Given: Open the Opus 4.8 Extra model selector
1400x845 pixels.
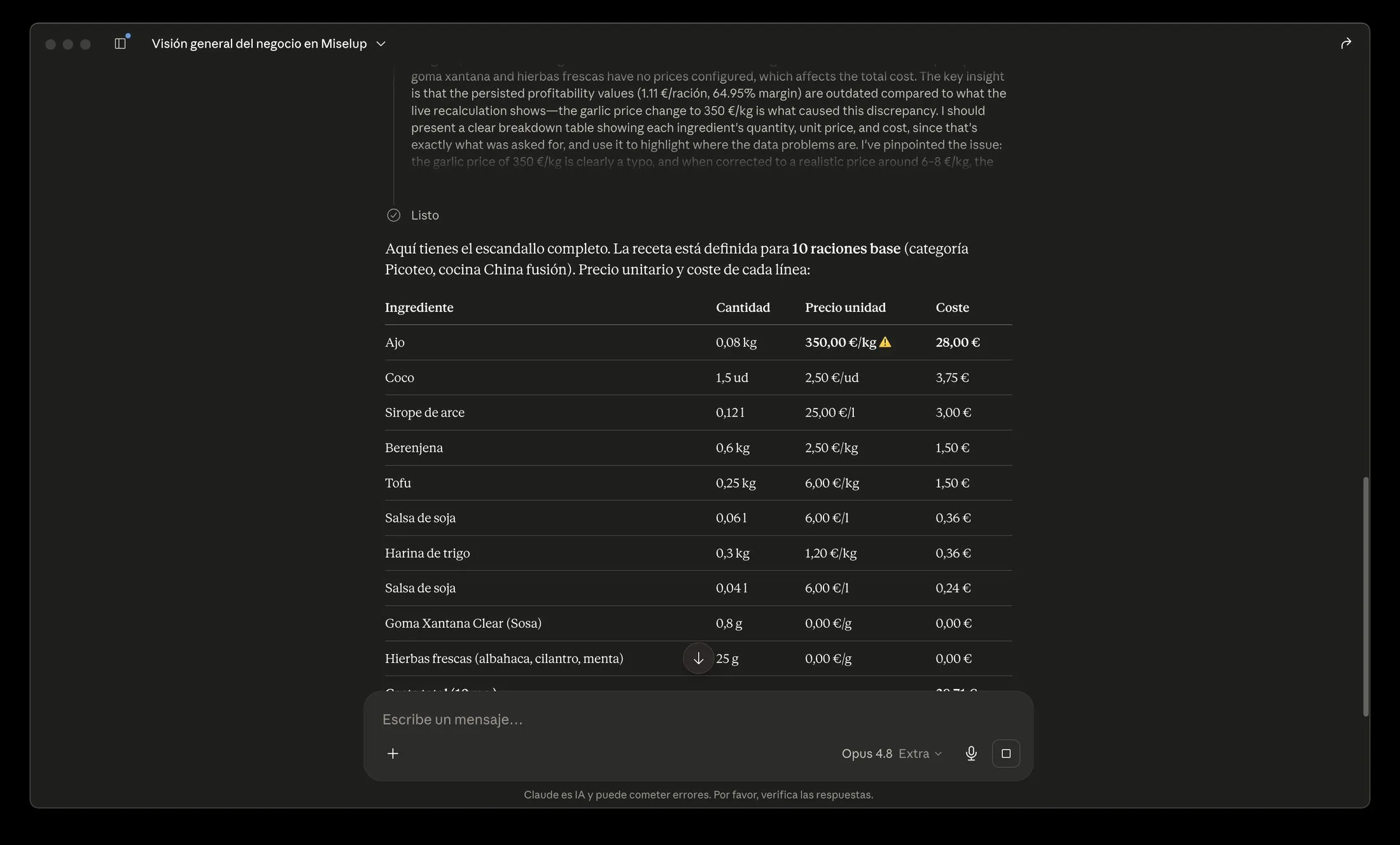Looking at the screenshot, I should [892, 753].
